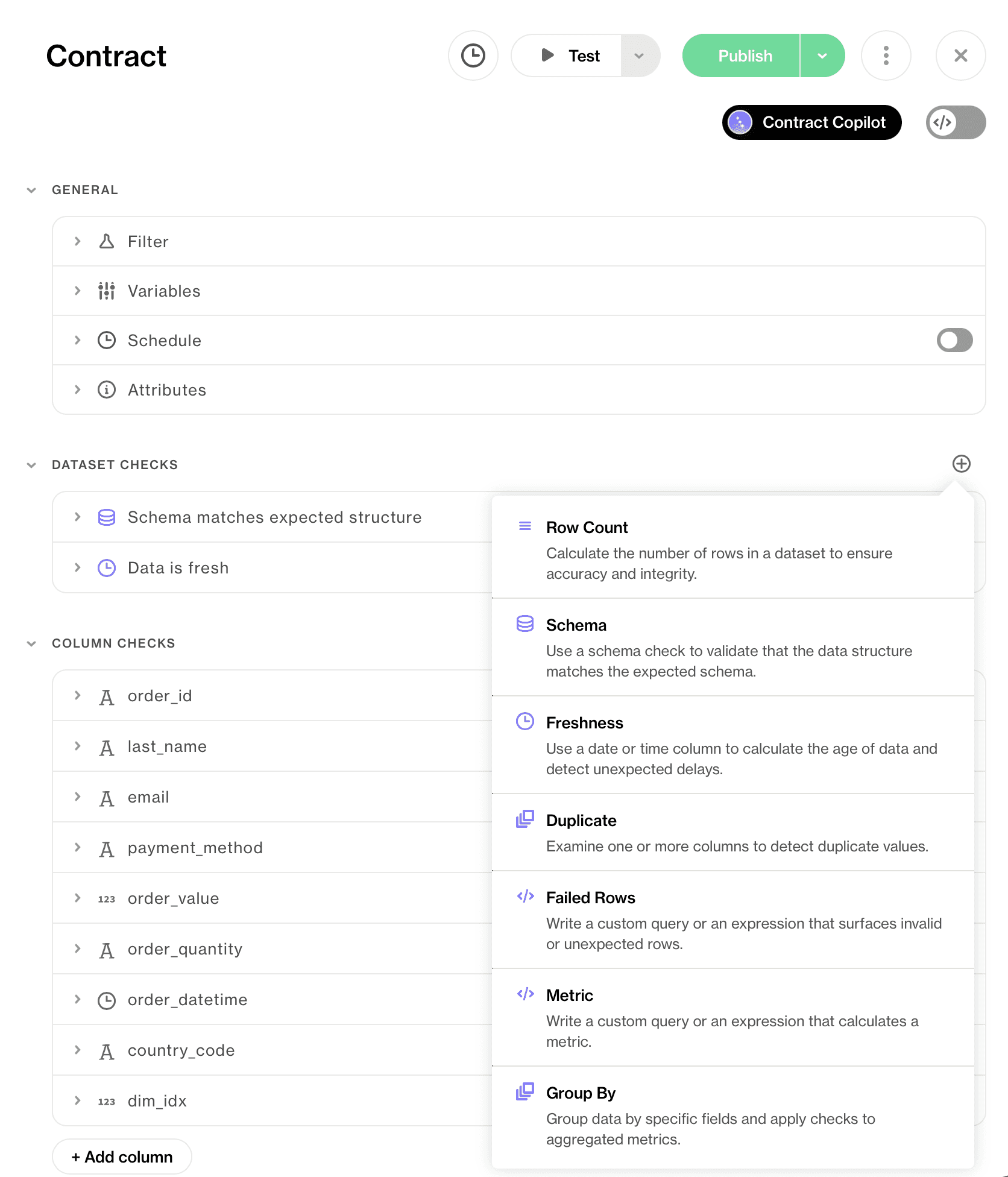Click the order_datetime clock type icon
Screen dimensions: 1008x1177
pyautogui.click(x=107, y=1001)
